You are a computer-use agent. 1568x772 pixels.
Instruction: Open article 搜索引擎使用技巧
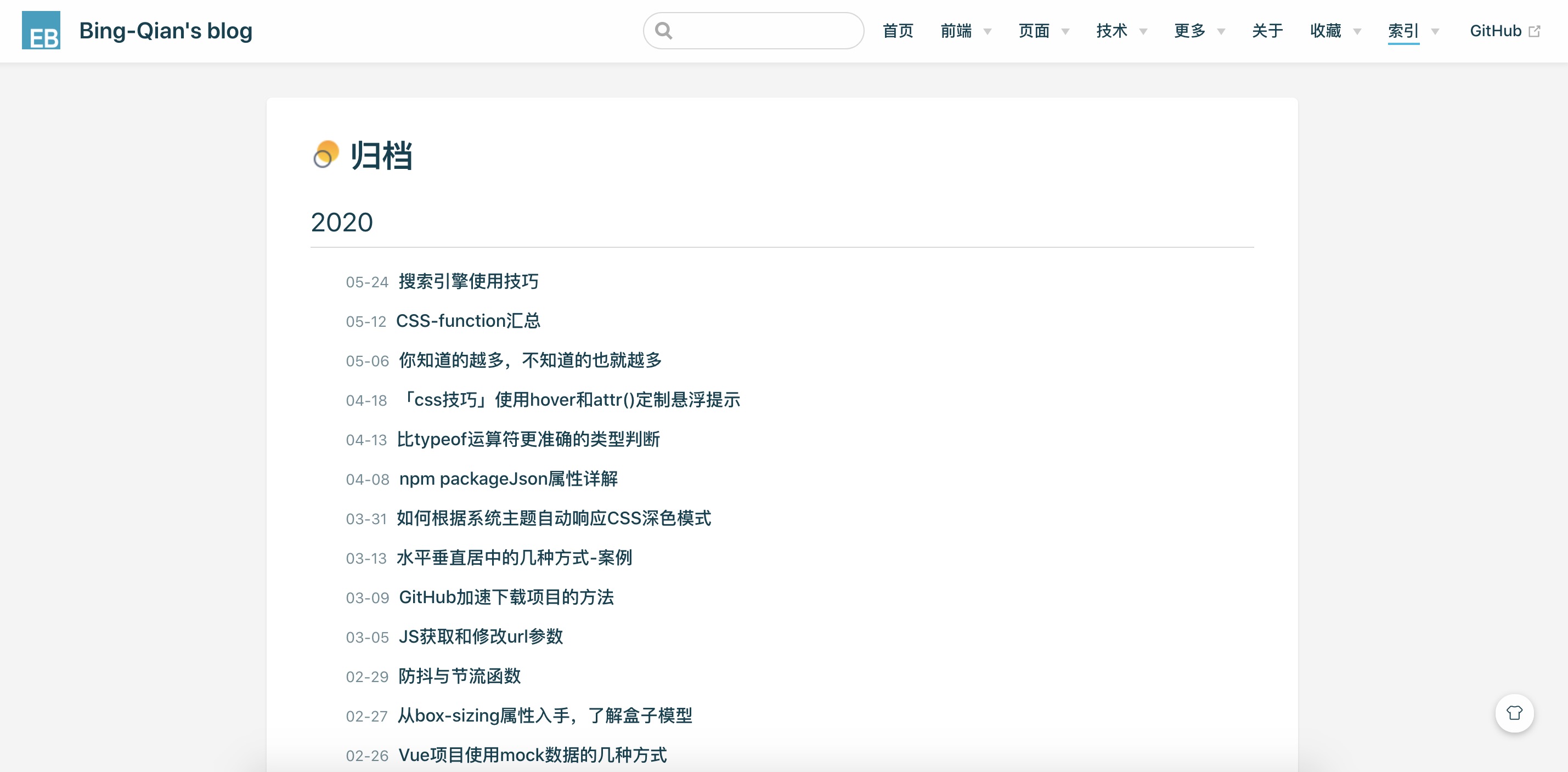coord(469,281)
